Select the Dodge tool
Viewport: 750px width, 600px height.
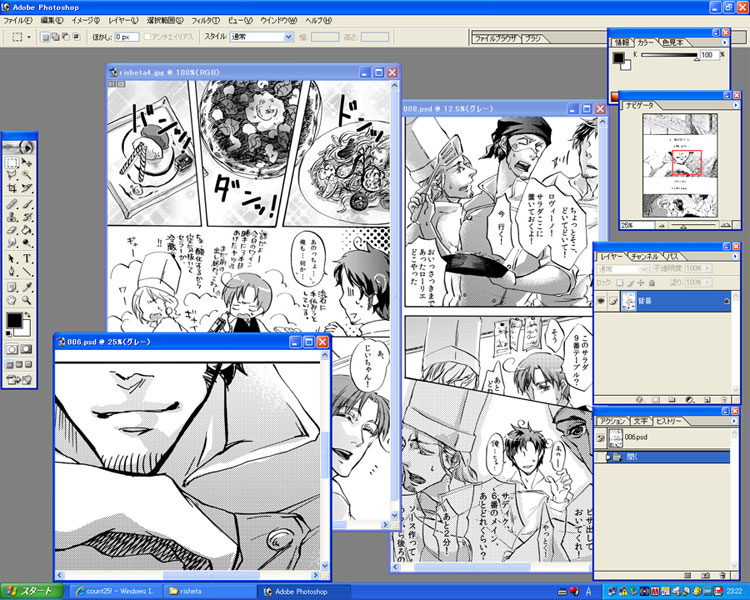pos(27,243)
